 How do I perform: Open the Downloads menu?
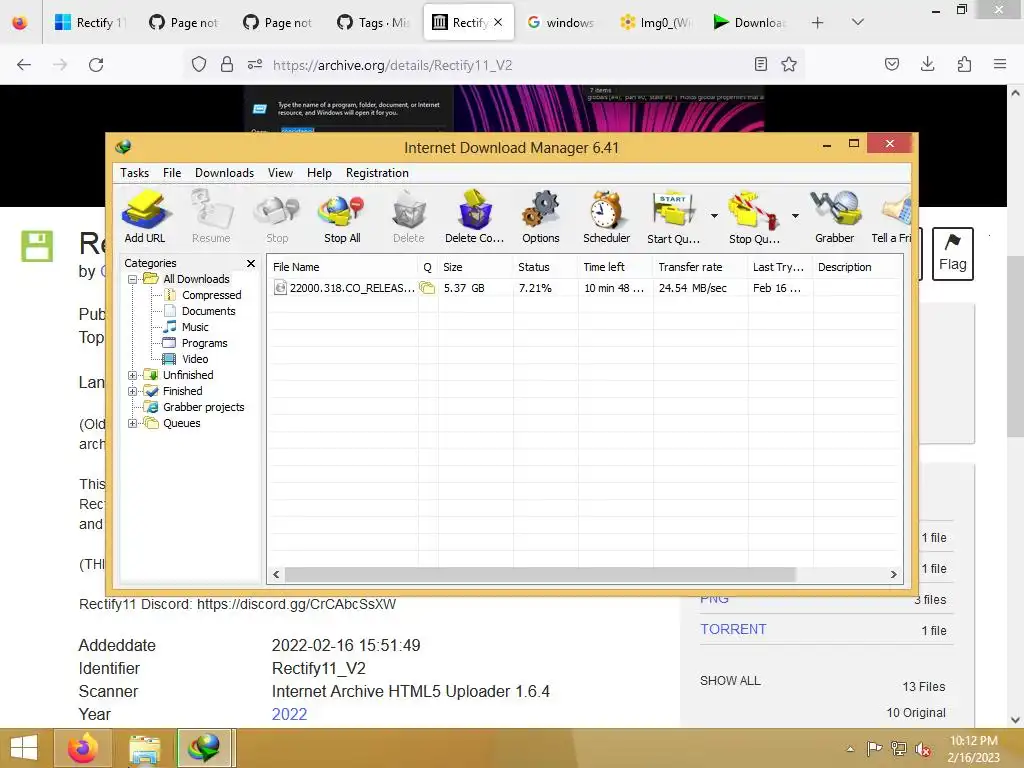click(x=224, y=173)
